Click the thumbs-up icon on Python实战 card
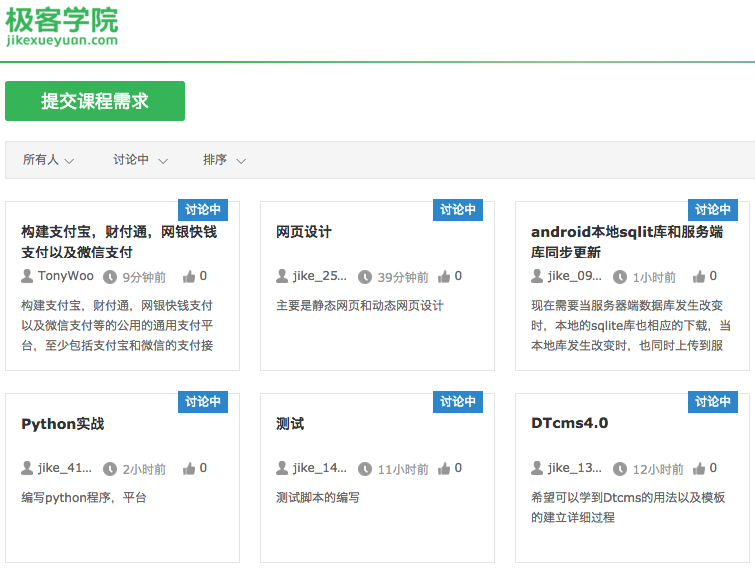This screenshot has height=572, width=755. click(x=189, y=468)
